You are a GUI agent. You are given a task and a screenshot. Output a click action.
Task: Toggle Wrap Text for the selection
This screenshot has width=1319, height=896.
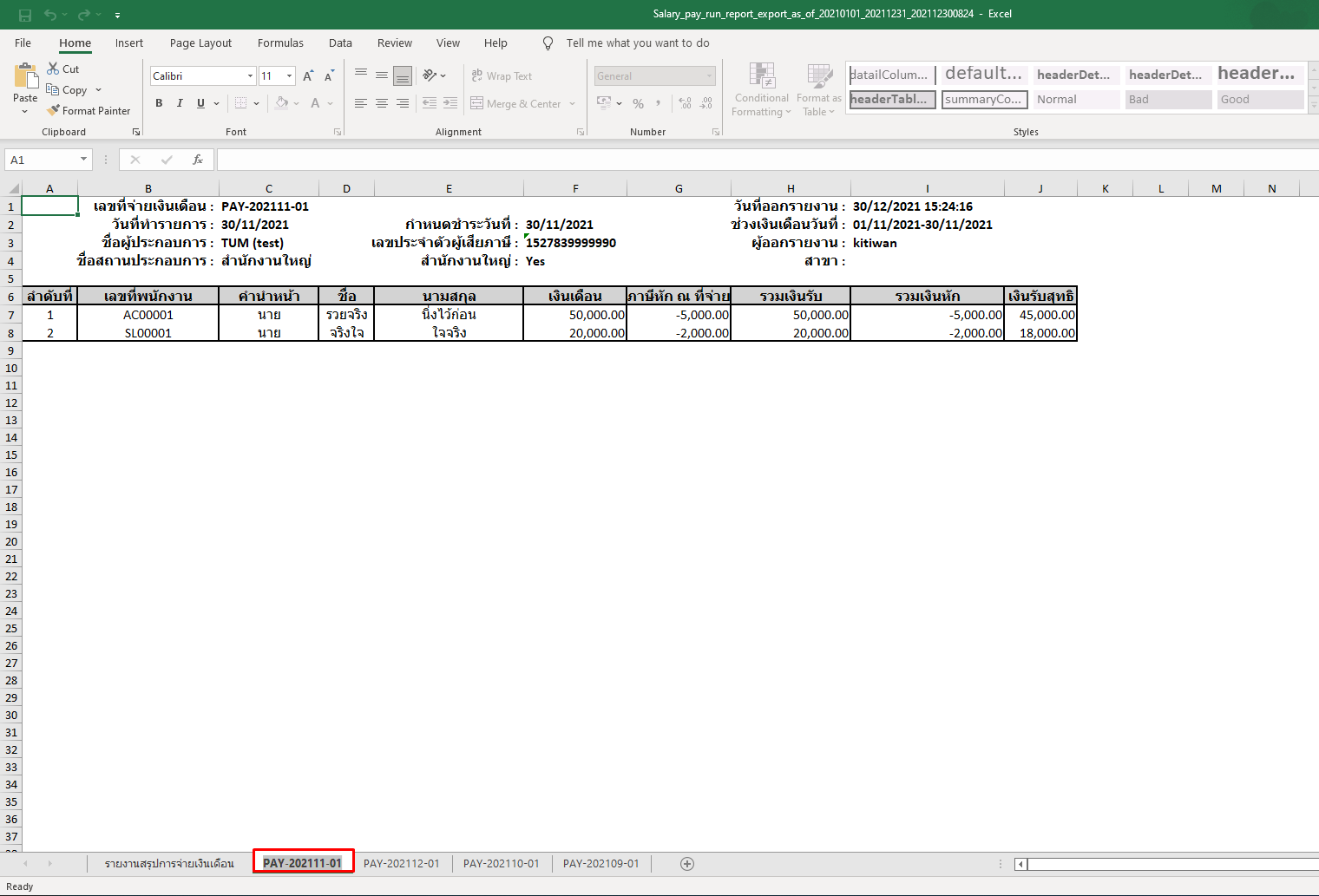tap(502, 75)
